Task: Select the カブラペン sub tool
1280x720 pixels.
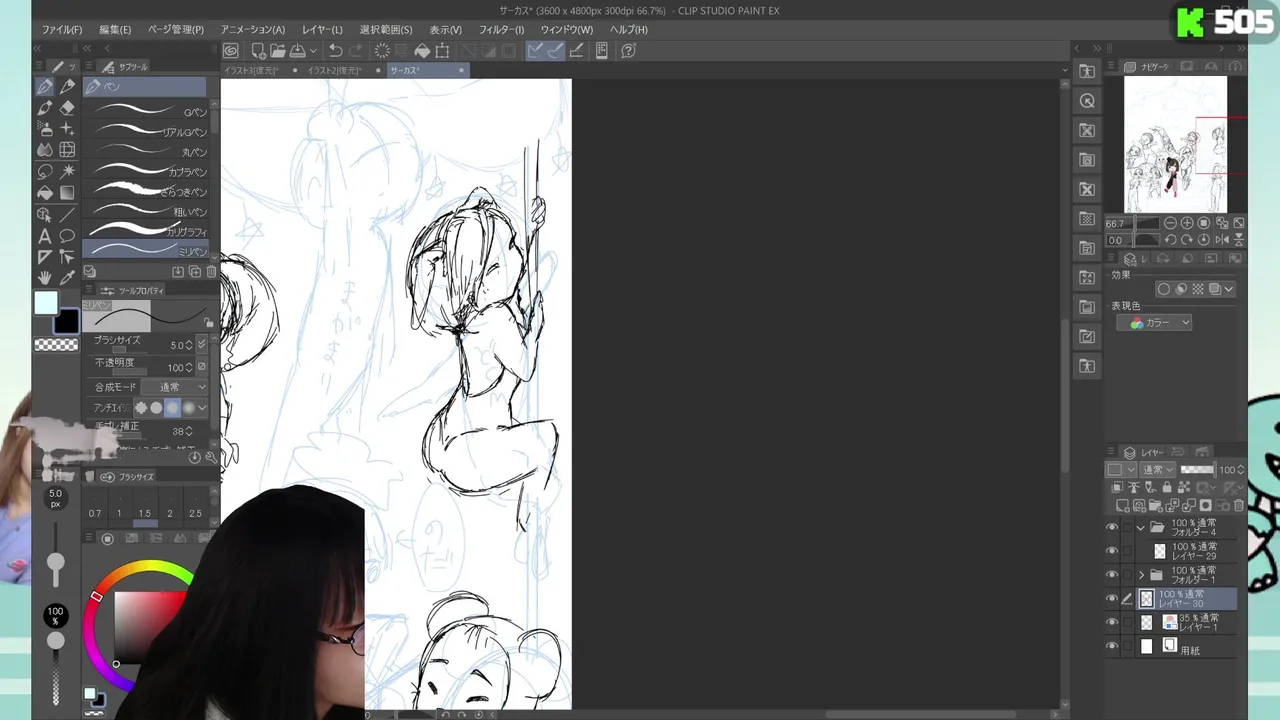Action: point(146,171)
